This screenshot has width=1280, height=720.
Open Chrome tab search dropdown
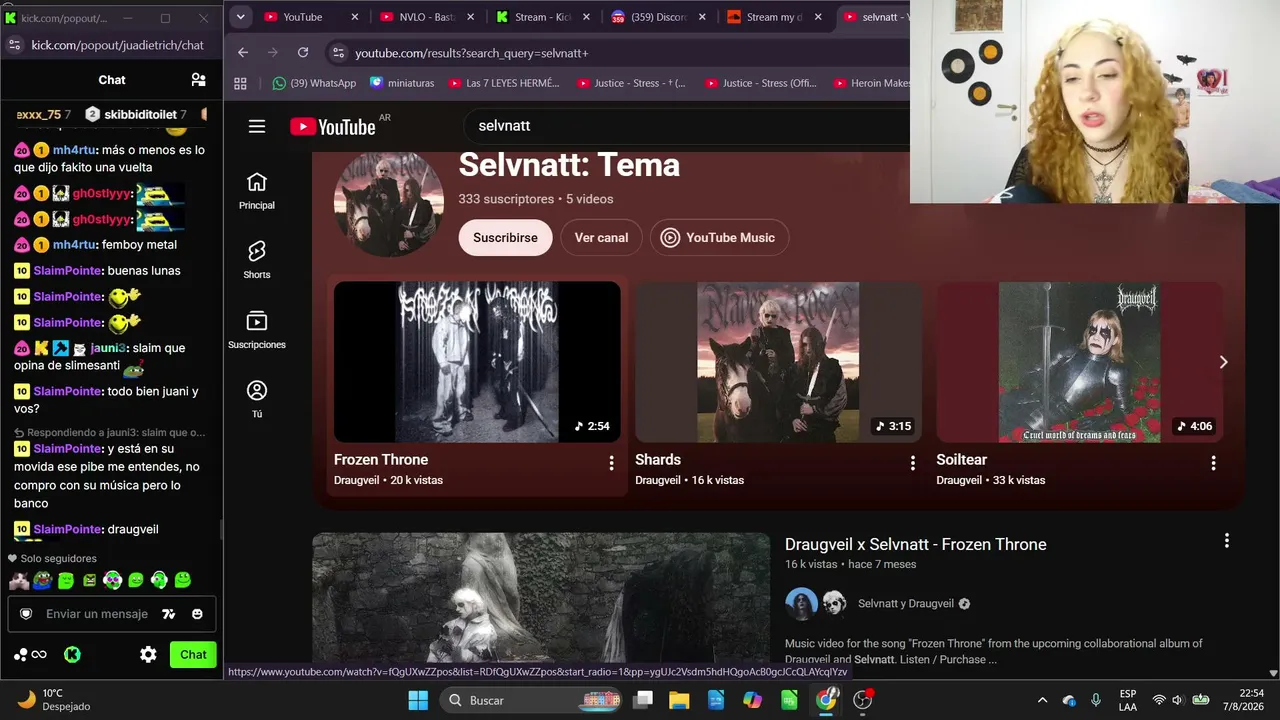[240, 17]
